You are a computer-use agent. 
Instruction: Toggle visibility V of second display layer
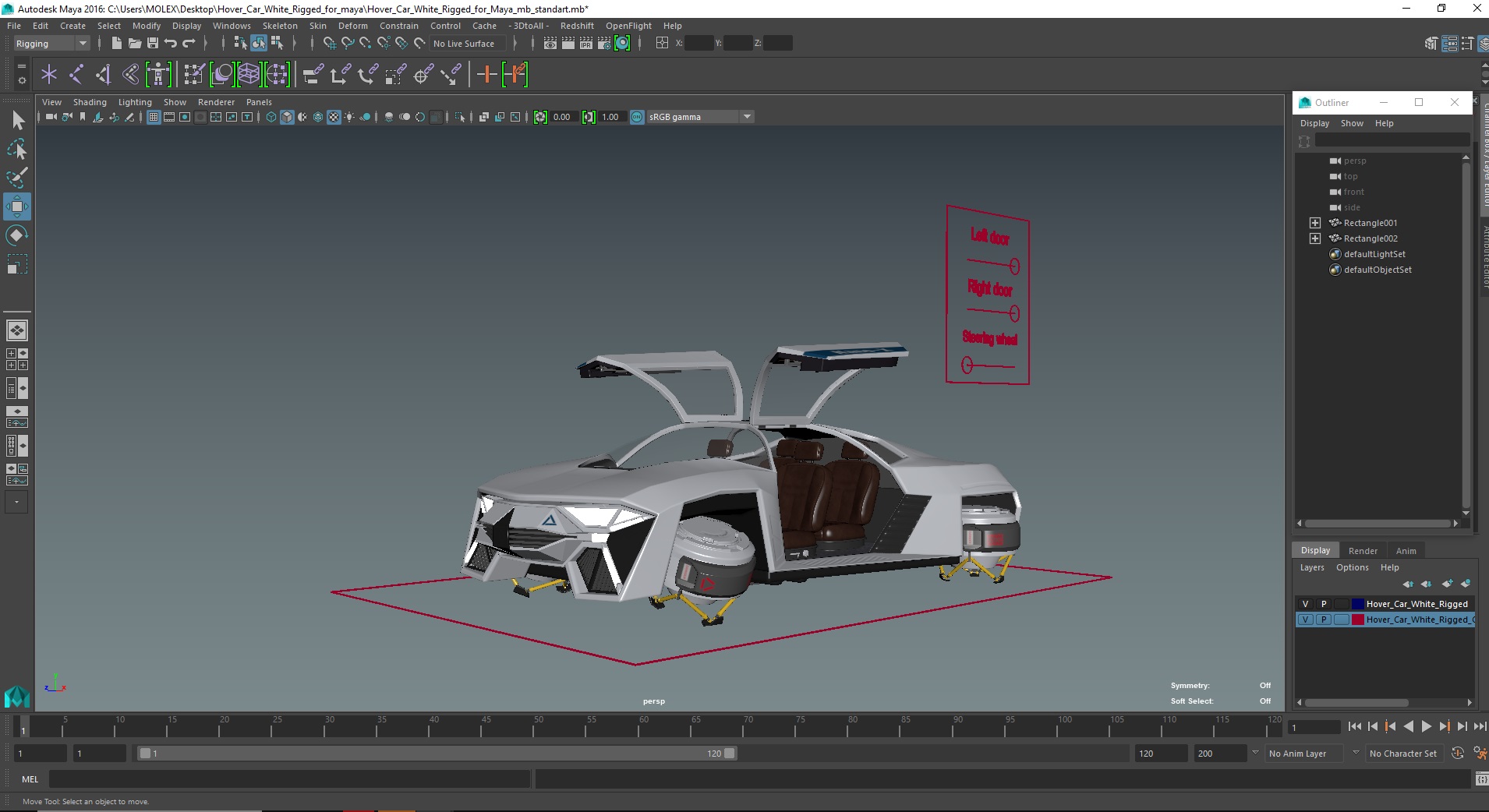(x=1305, y=620)
